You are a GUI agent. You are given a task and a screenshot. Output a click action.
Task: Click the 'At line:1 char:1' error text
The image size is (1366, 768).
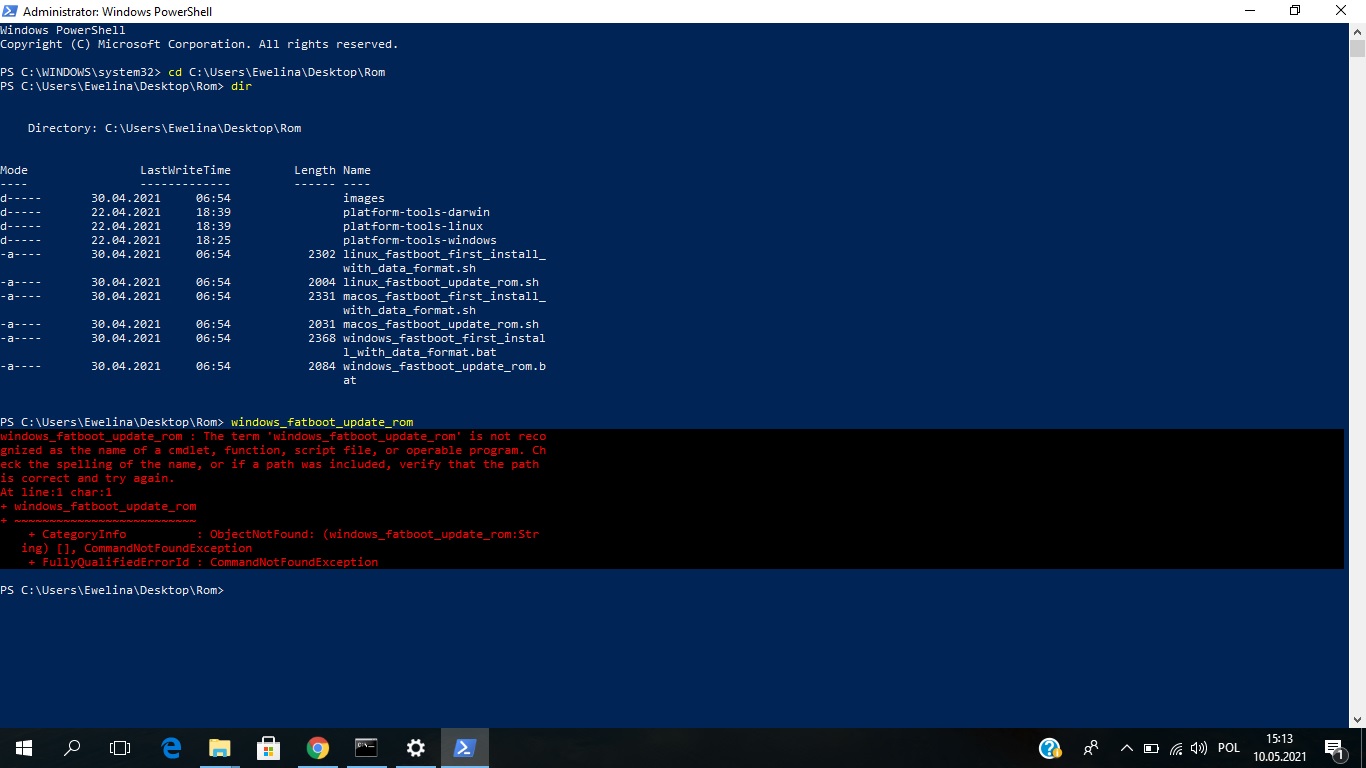56,492
